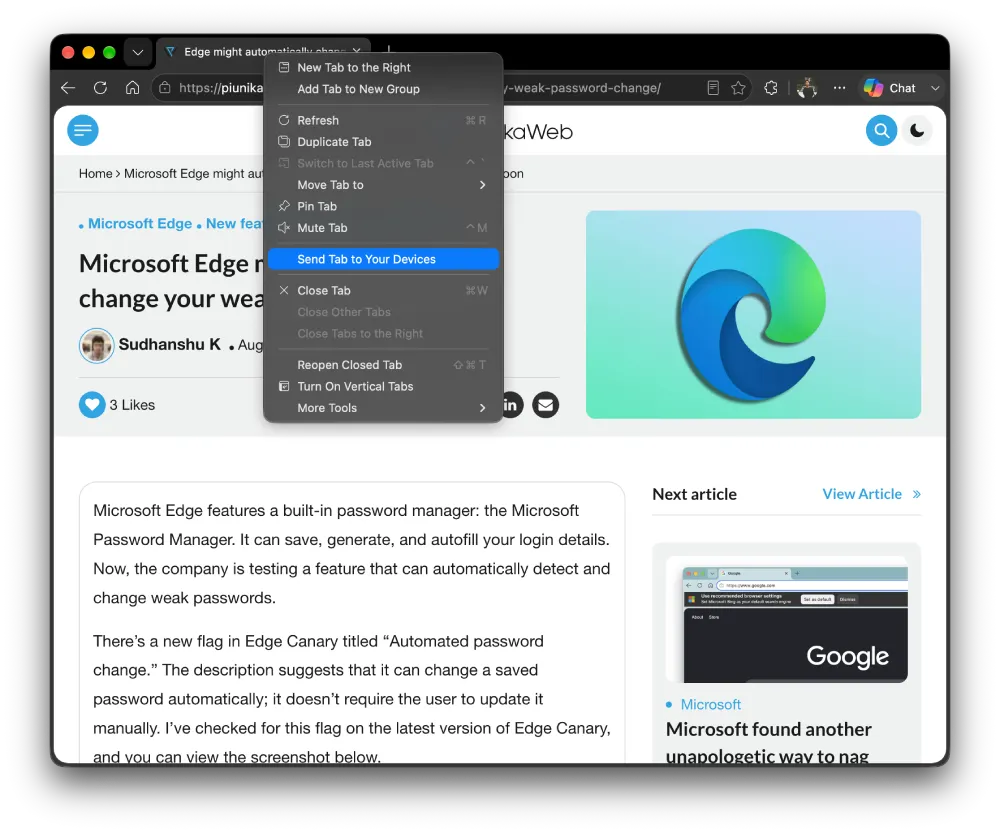Click the Home breadcrumb link
The width and height of the screenshot is (1000, 833).
[x=96, y=173]
